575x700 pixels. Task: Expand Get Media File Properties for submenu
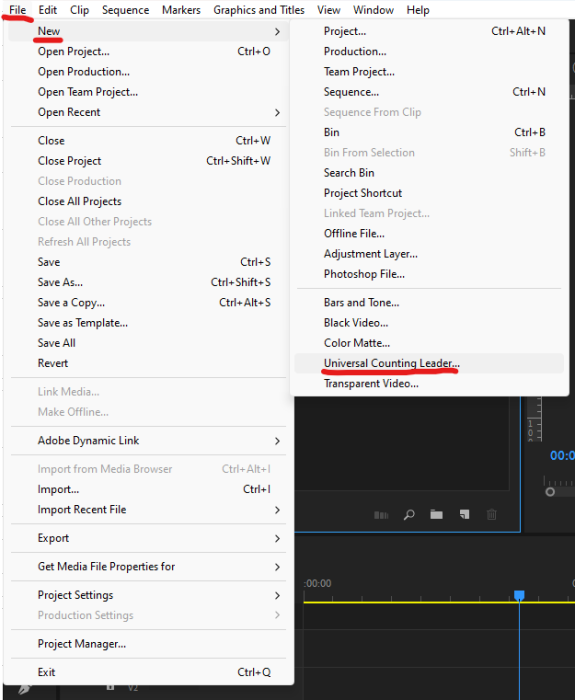click(148, 567)
